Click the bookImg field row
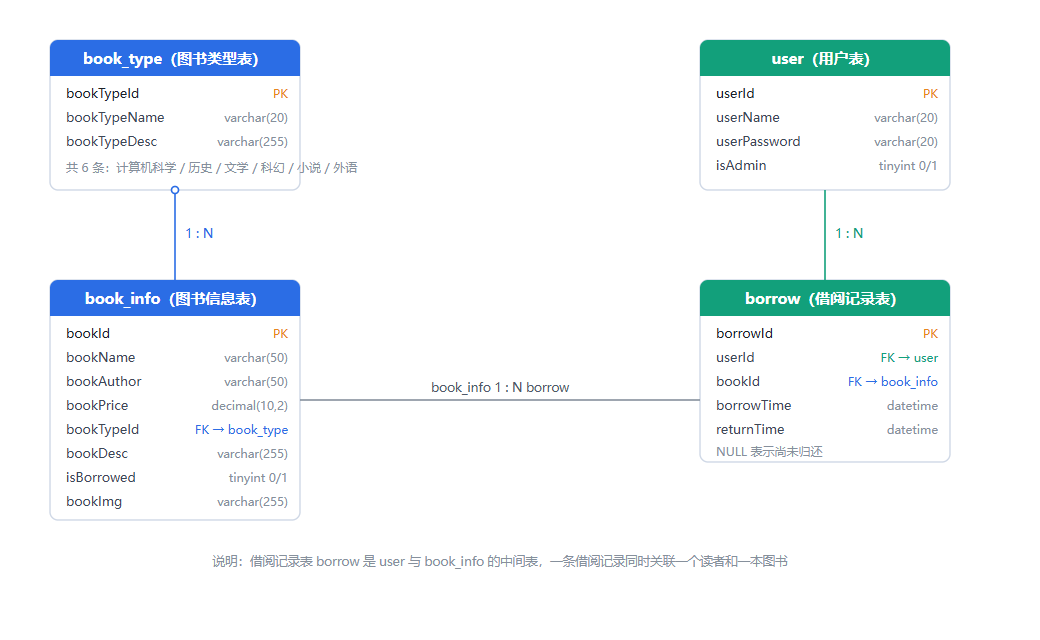1040x640 pixels. click(176, 501)
